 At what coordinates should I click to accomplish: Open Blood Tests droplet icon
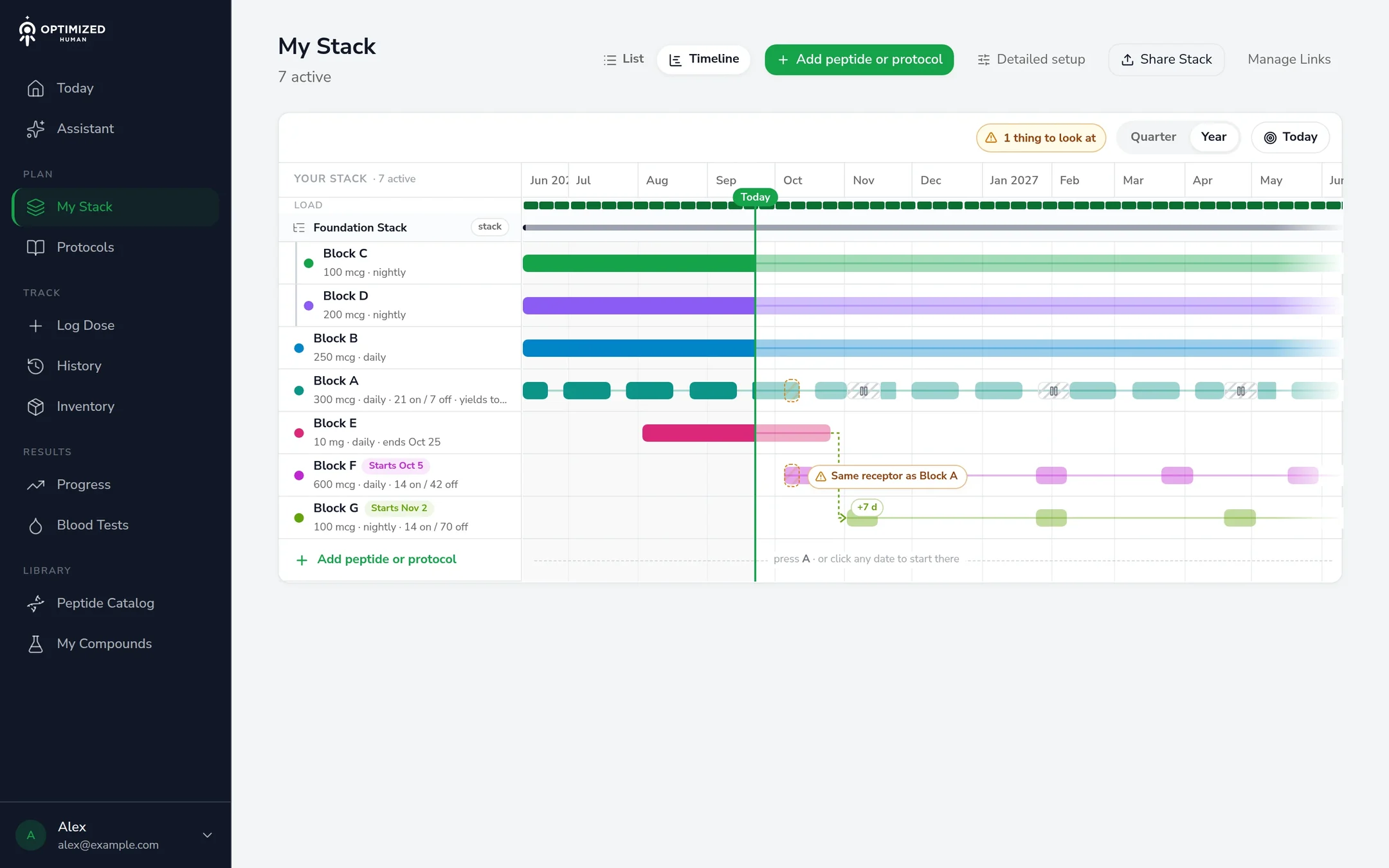[36, 525]
